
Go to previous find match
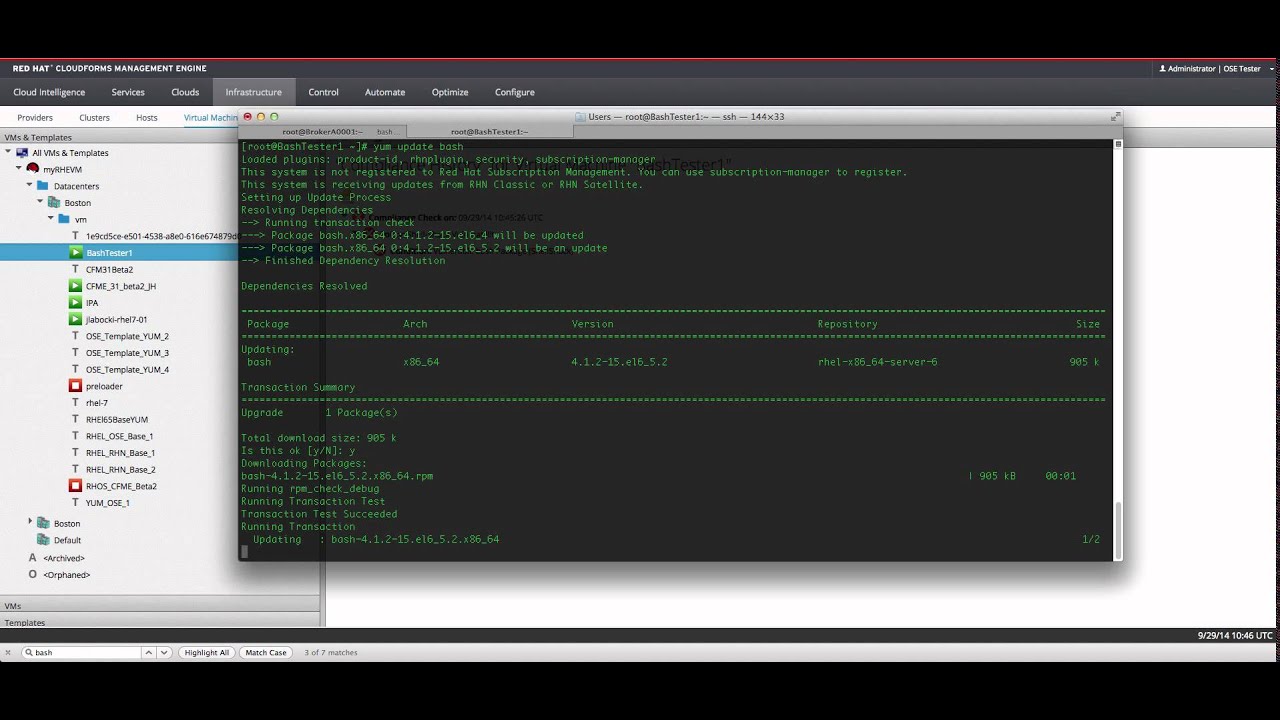pos(149,652)
